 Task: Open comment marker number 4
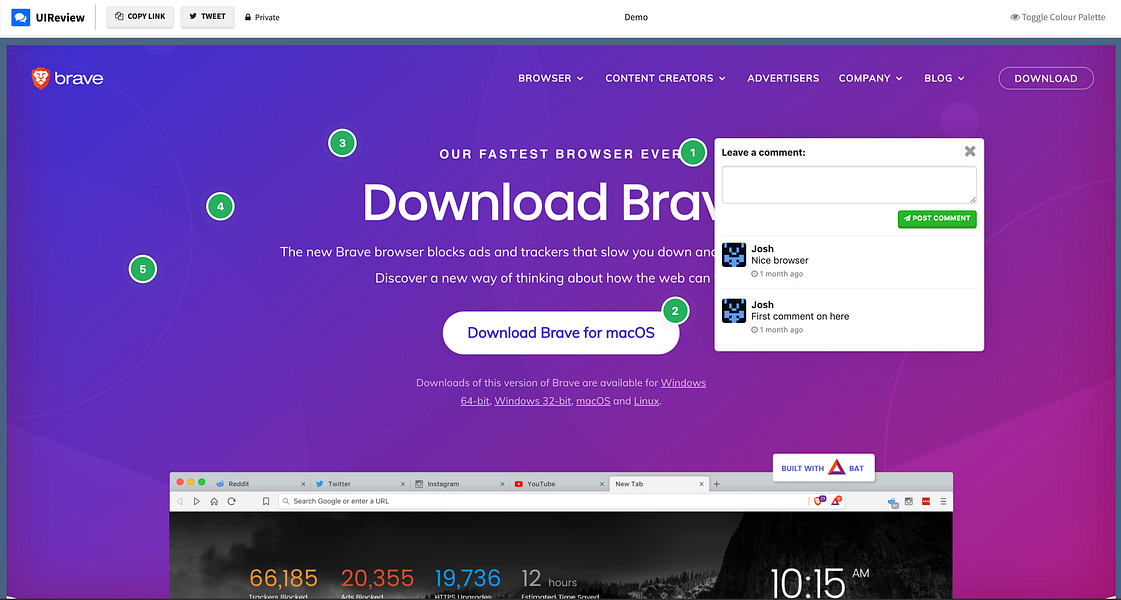pyautogui.click(x=220, y=207)
